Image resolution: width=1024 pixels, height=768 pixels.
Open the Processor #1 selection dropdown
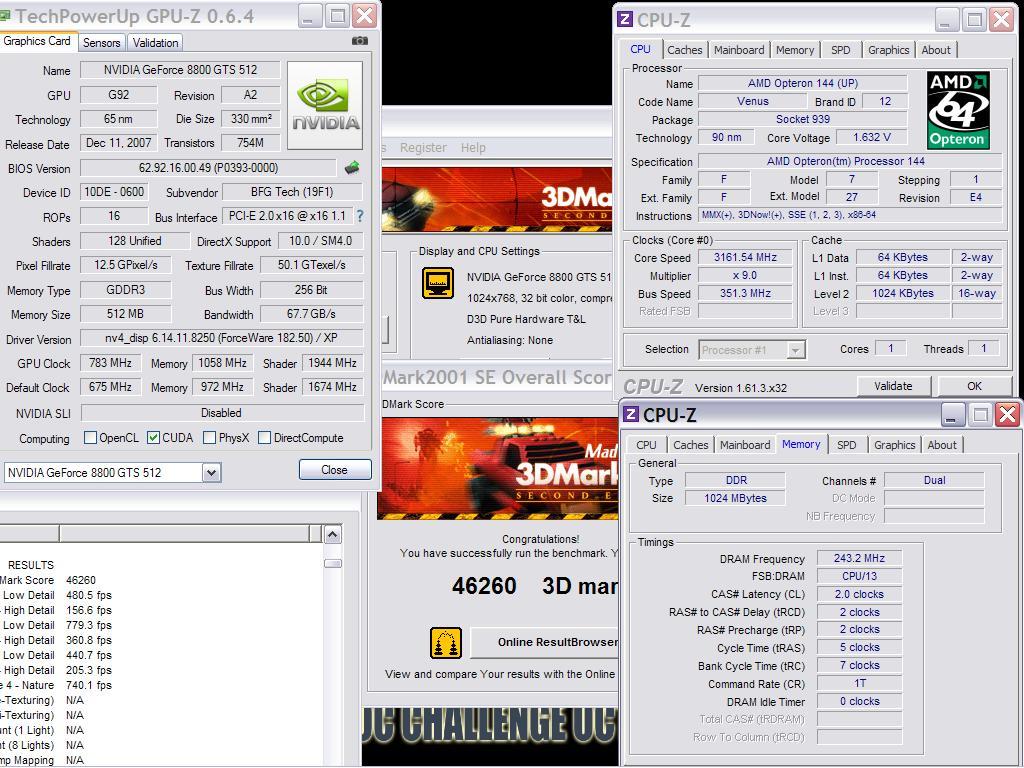(795, 350)
